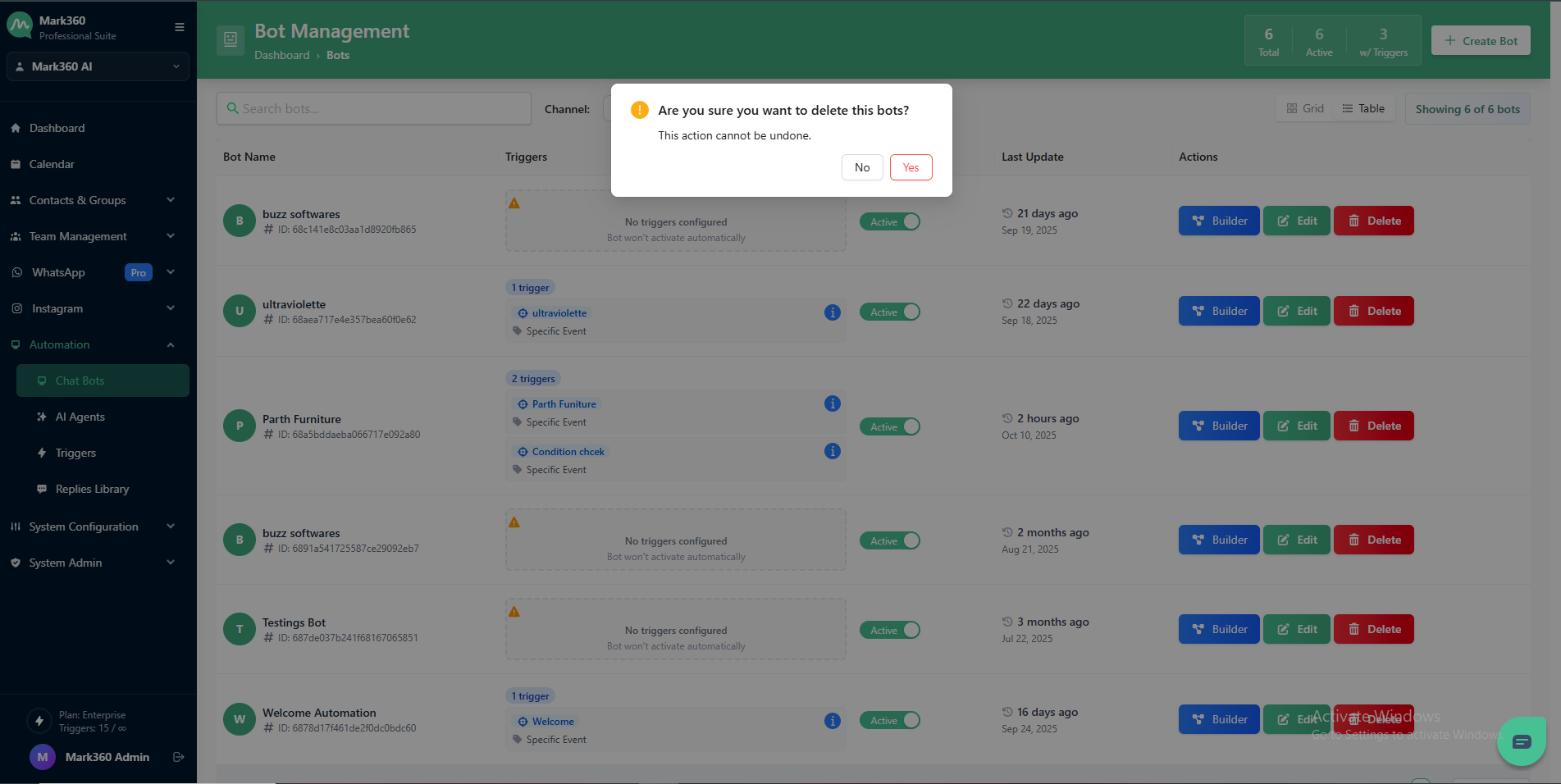Open AI Agents in sidebar
The height and width of the screenshot is (784, 1561).
(80, 417)
